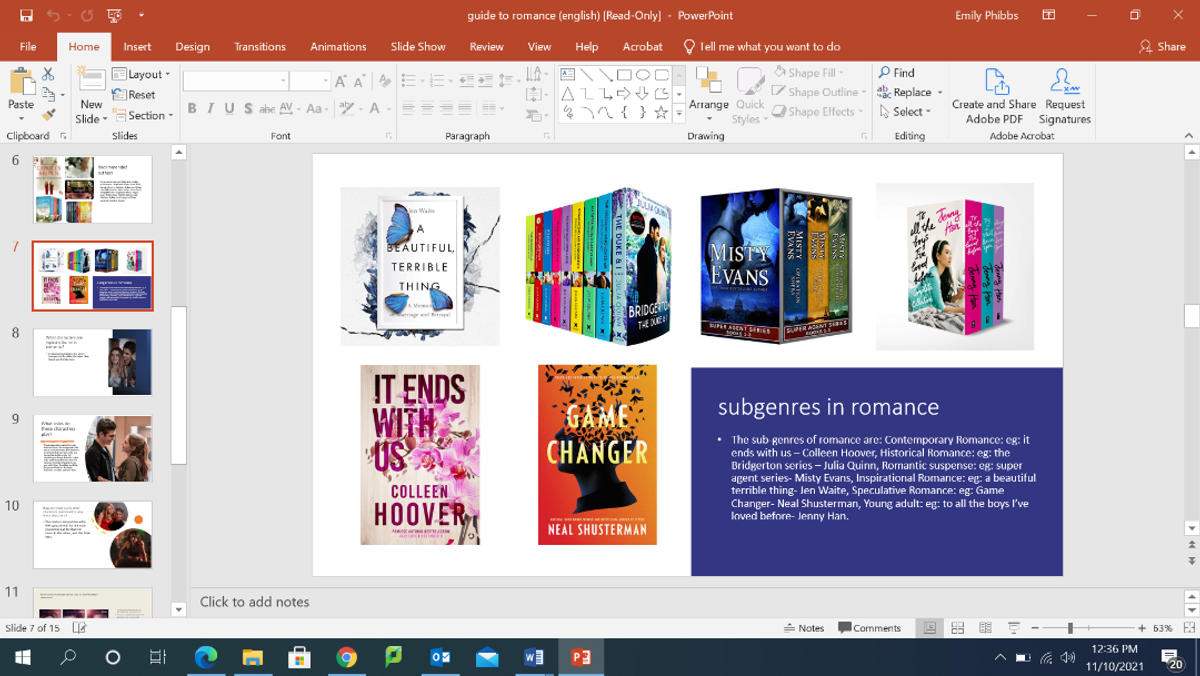Click the Reset slide button

[x=134, y=94]
